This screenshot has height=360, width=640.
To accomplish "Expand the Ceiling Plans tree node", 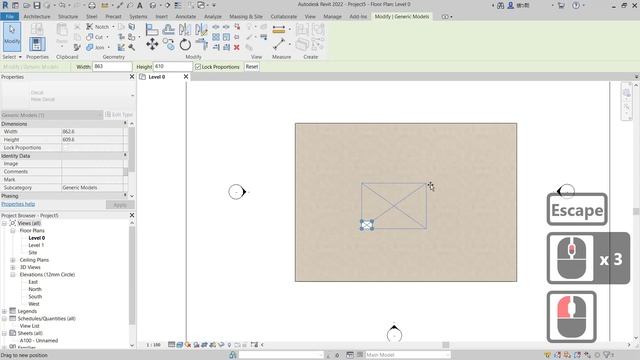I will pyautogui.click(x=13, y=260).
